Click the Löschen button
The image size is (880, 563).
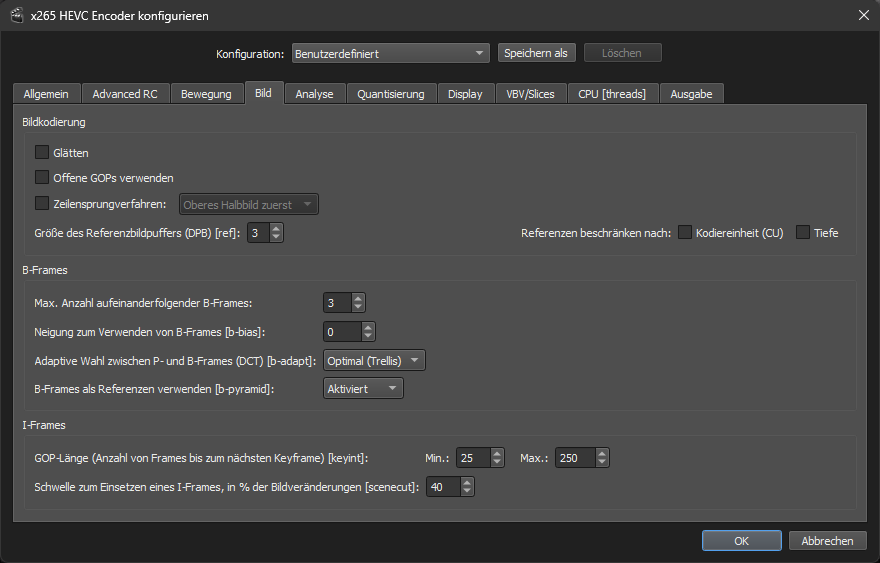pyautogui.click(x=622, y=53)
